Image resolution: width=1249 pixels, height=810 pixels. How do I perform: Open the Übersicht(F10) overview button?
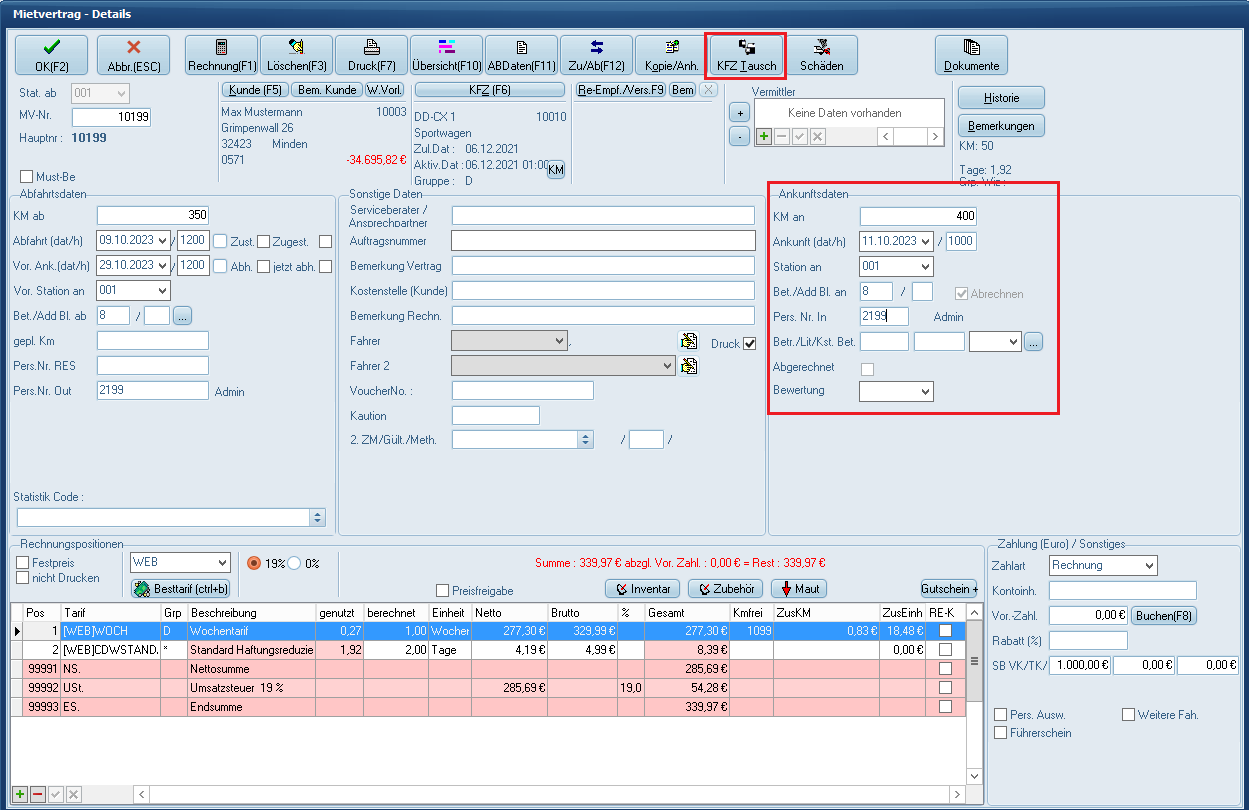tap(446, 55)
